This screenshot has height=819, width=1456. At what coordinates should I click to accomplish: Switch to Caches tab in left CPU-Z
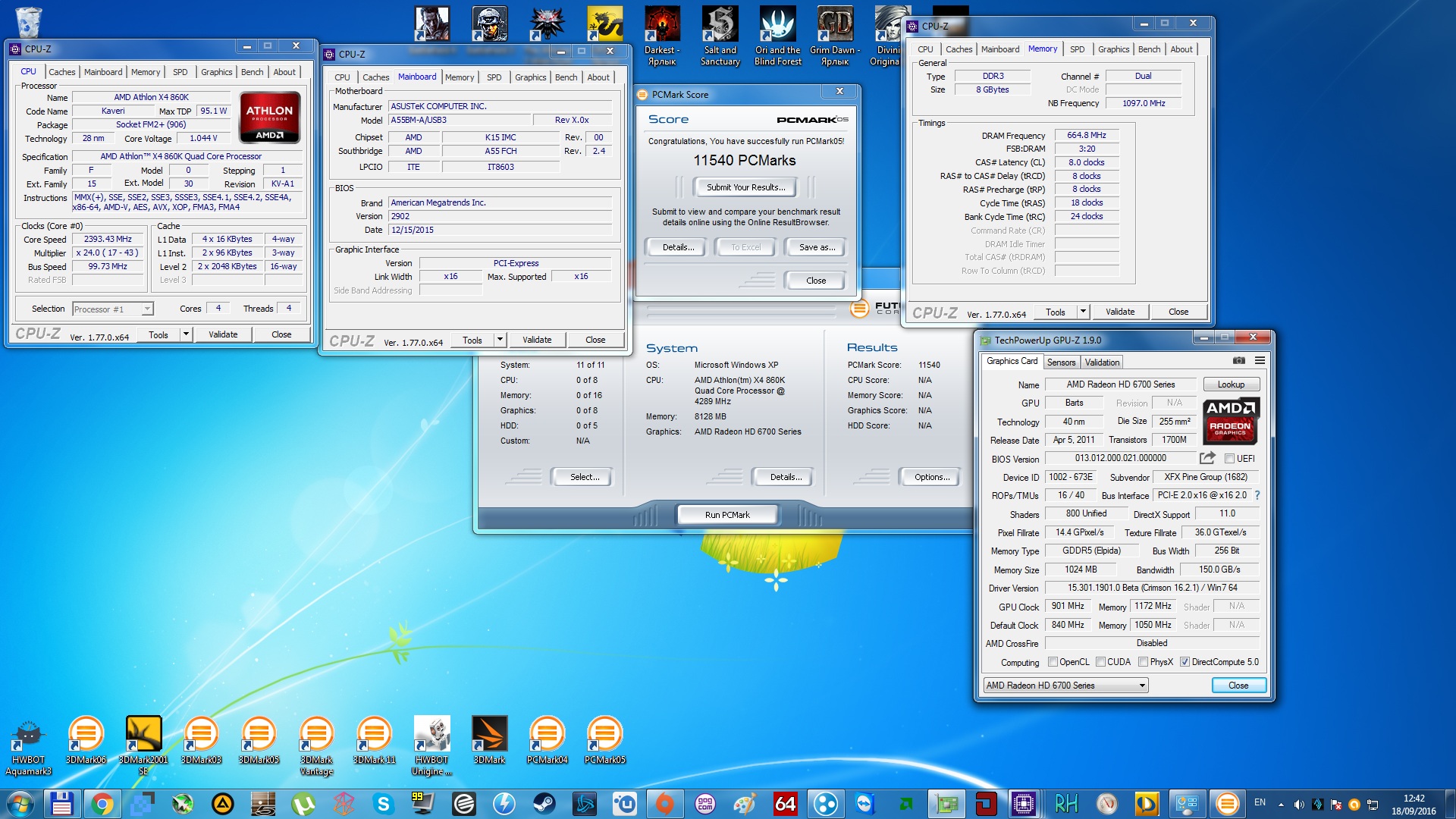(62, 72)
